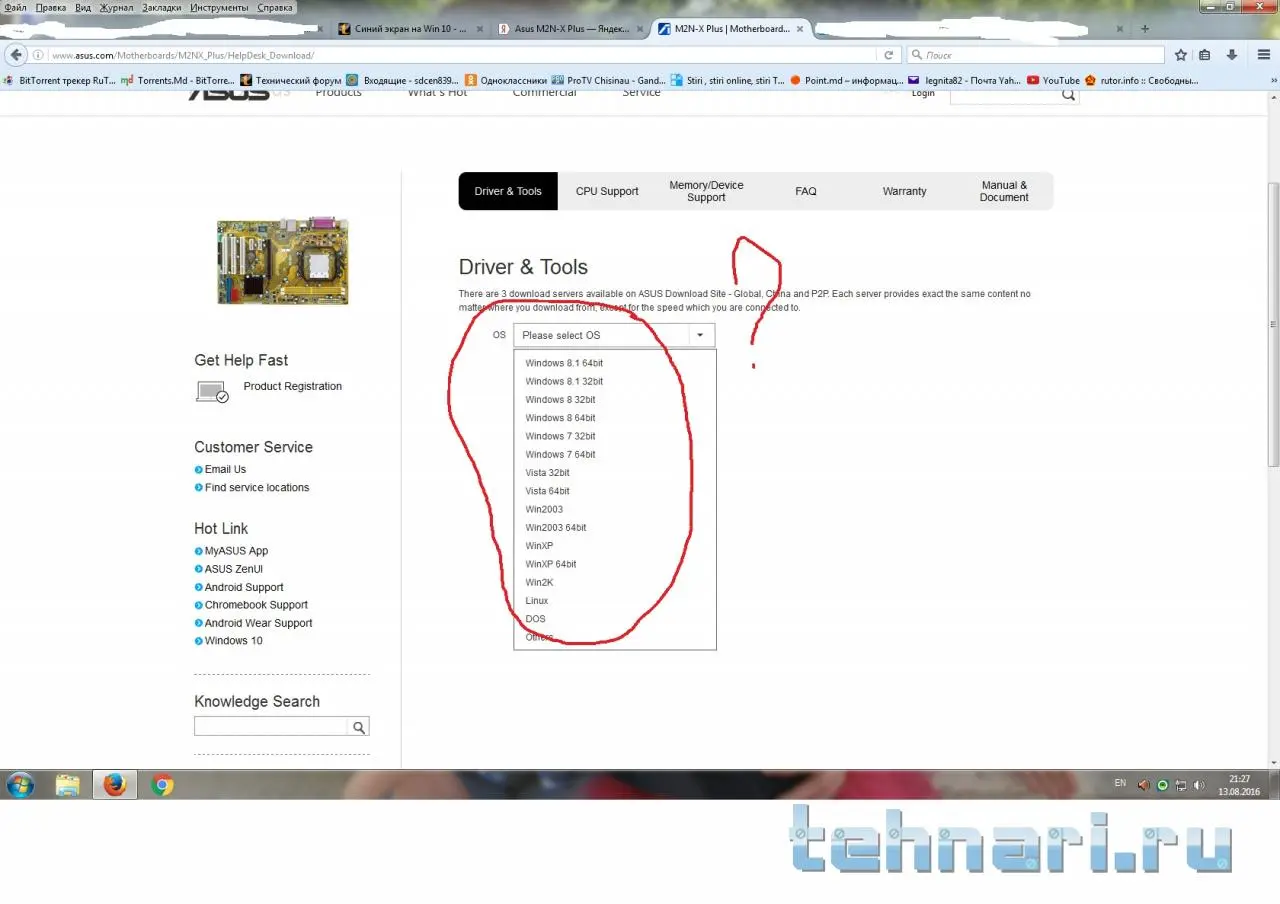Switch to the 'Asus M2N-X Plus — Яндекс' browser tab
1280x904 pixels.
tap(571, 29)
